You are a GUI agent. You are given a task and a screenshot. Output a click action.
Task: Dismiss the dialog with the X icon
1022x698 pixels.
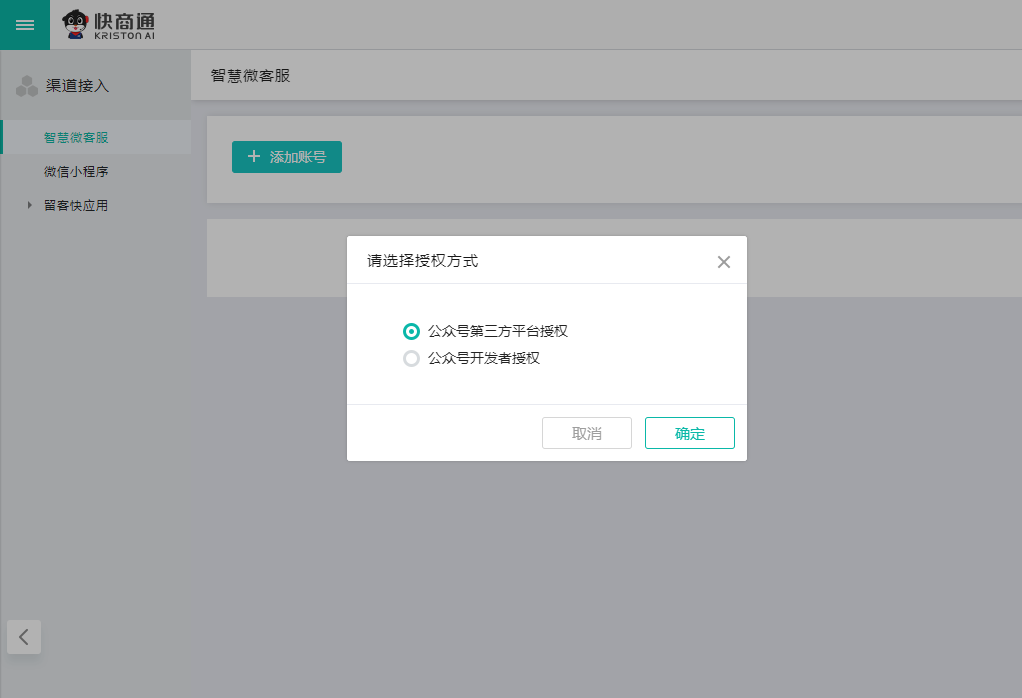click(723, 261)
